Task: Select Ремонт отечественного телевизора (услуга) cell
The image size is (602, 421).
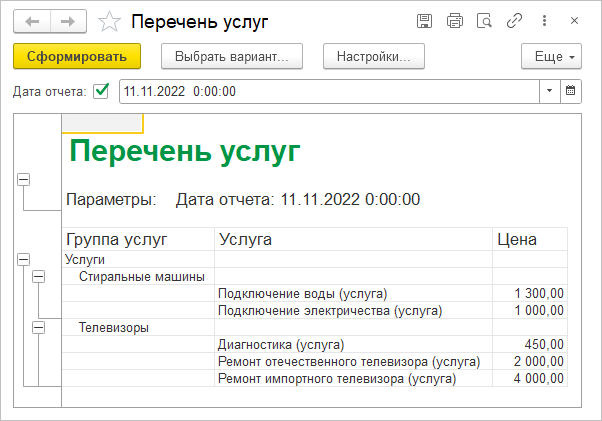Action: (353, 362)
